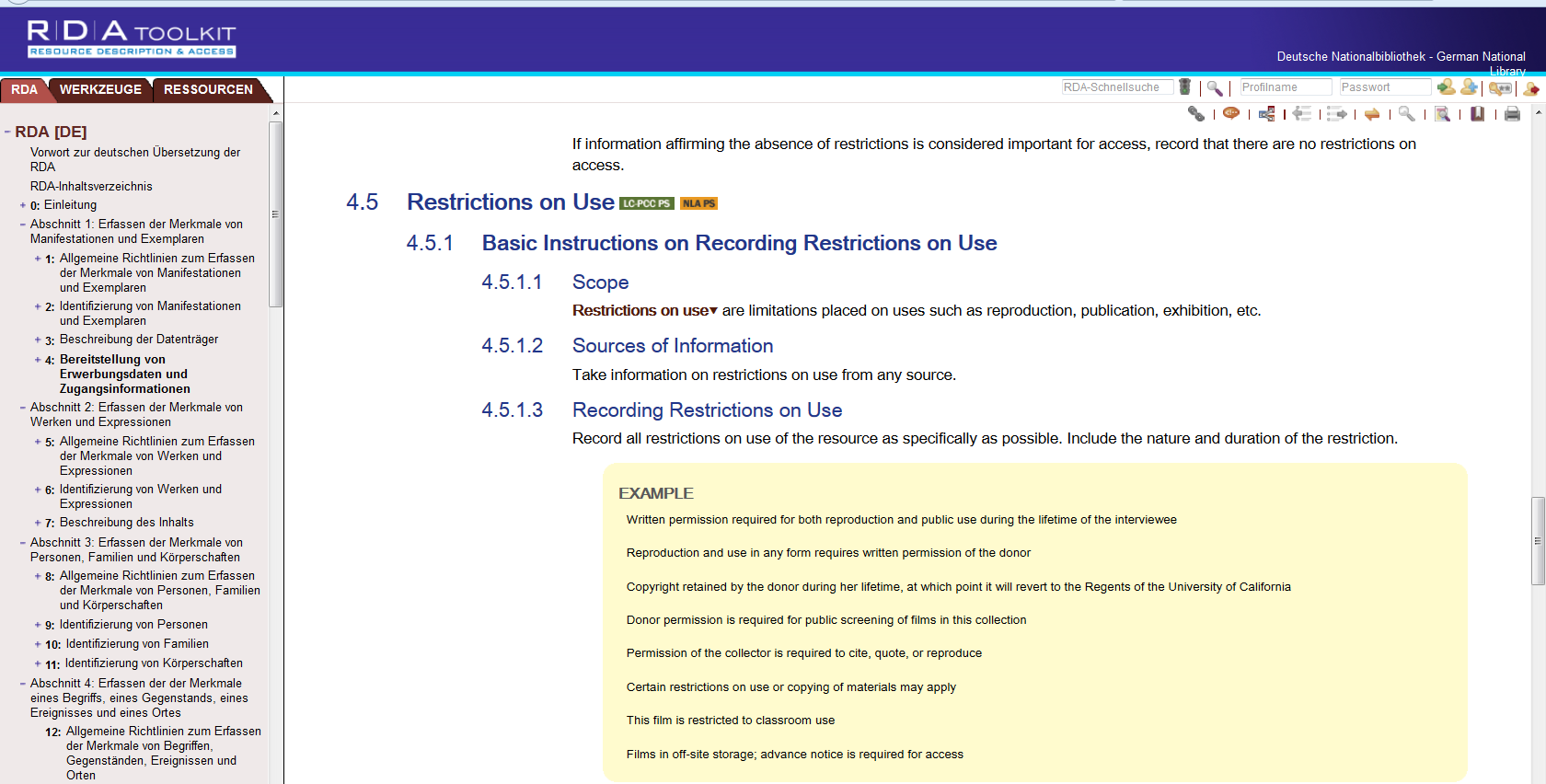Click the 4.5.1.1 Scope heading
This screenshot has width=1546, height=784.
tap(601, 282)
